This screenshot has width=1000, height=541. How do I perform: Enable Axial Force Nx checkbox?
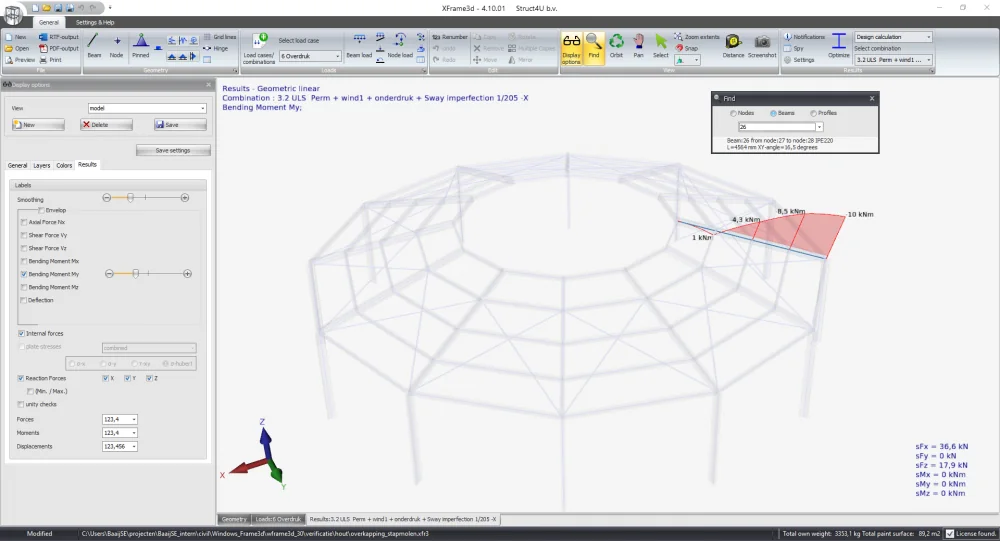tap(24, 222)
